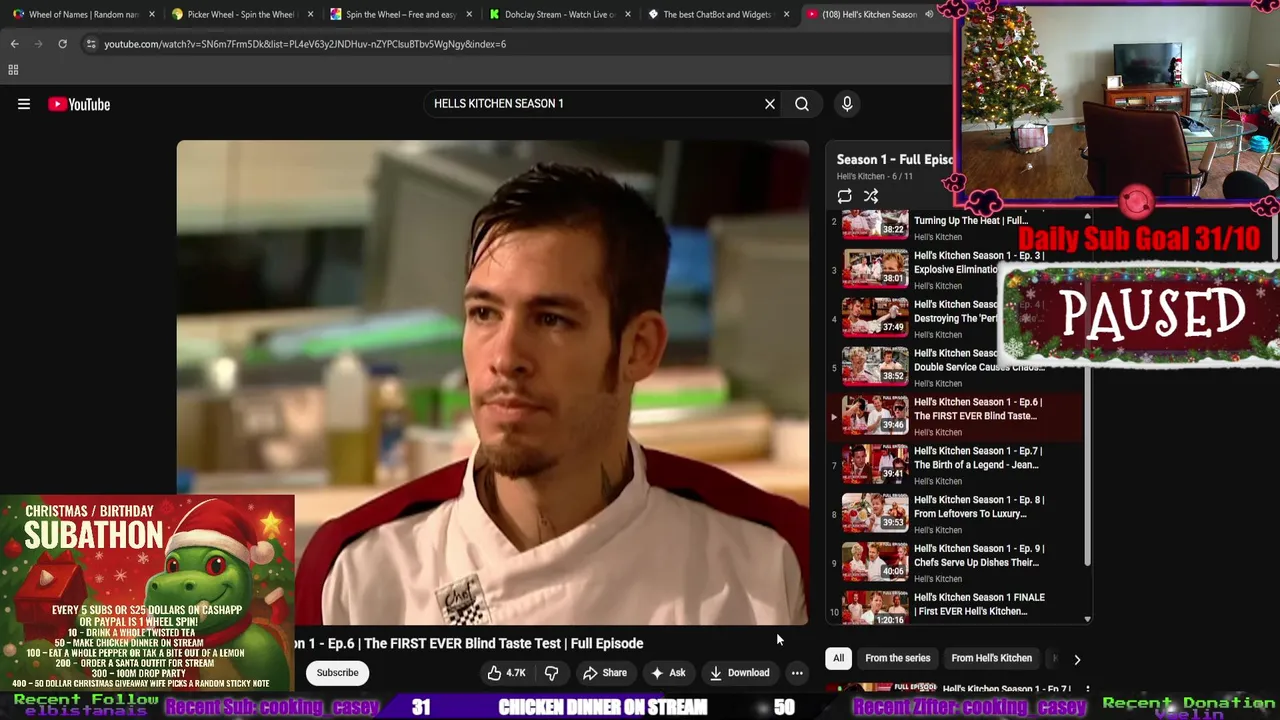Click the playlist scrollbar up arrow
This screenshot has width=1280, height=720.
point(1087,216)
